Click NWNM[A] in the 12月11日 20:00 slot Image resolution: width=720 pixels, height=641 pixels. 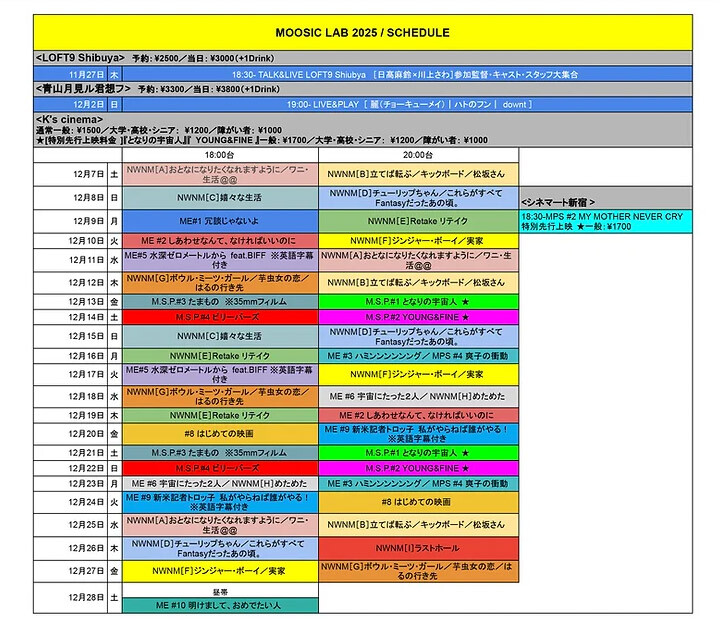[x=418, y=260]
